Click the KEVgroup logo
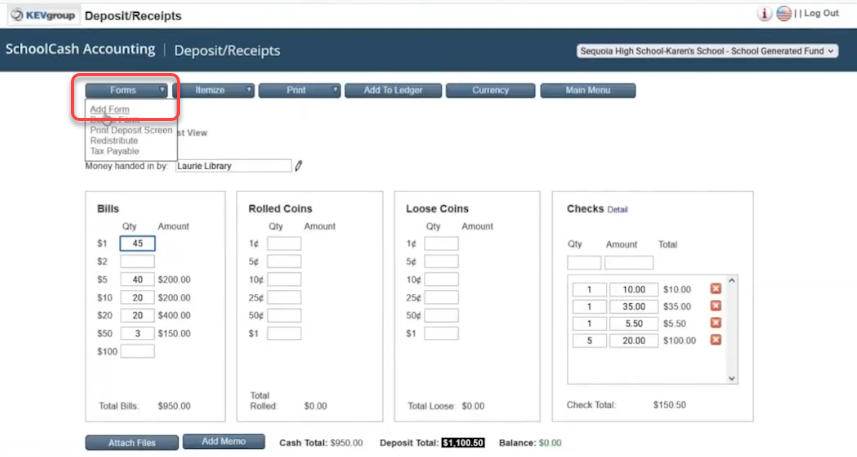 44,15
